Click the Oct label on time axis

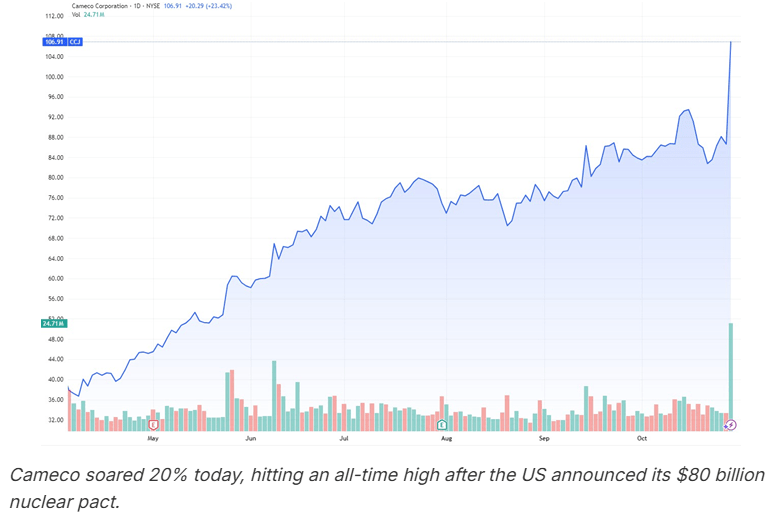(642, 438)
